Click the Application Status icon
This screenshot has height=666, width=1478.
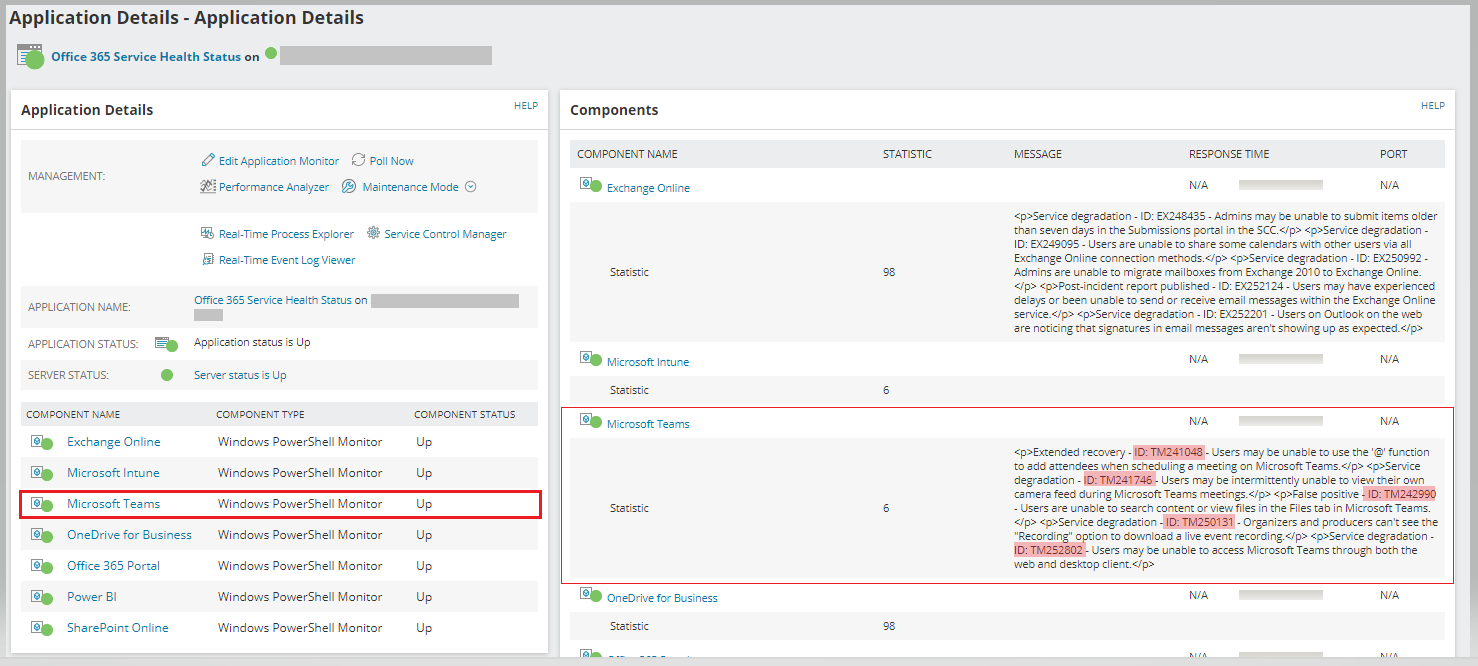tap(166, 343)
